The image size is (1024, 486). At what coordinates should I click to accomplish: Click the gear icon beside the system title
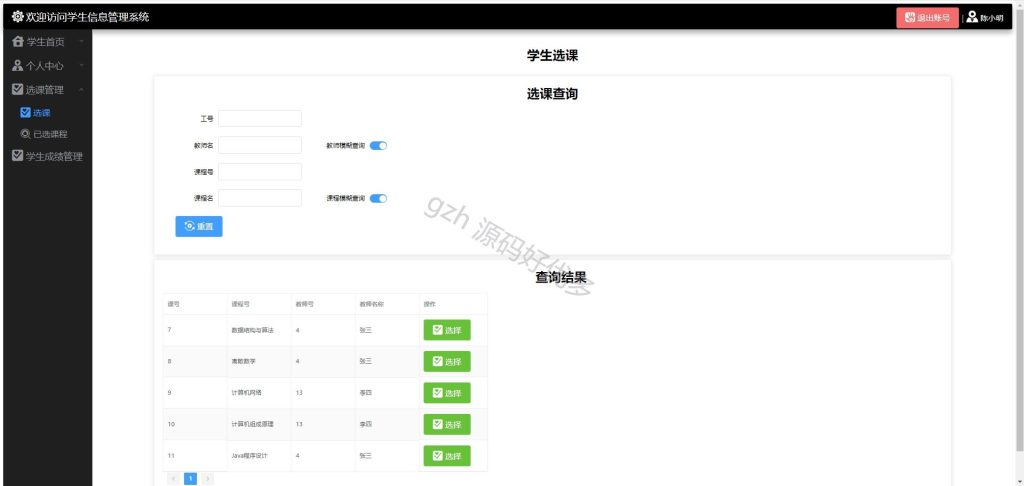18,17
